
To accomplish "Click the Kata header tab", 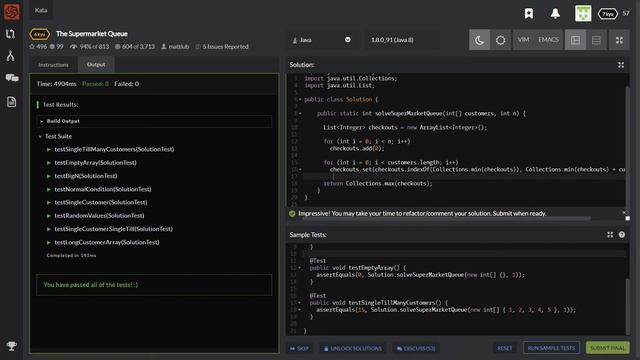I will (41, 10).
